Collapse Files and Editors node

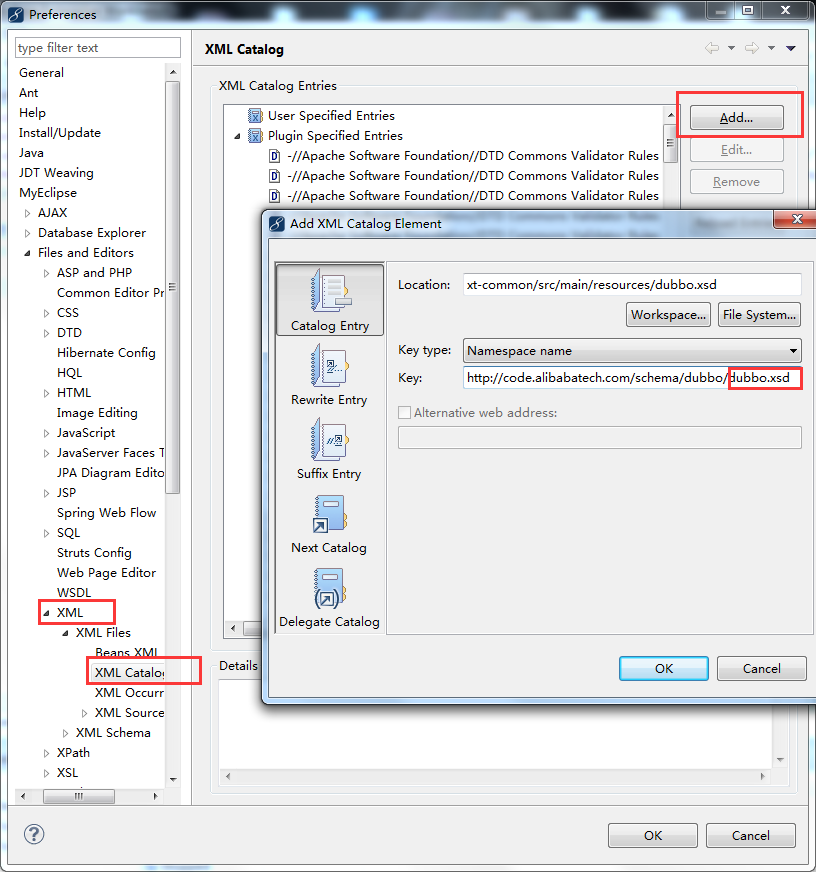(27, 253)
